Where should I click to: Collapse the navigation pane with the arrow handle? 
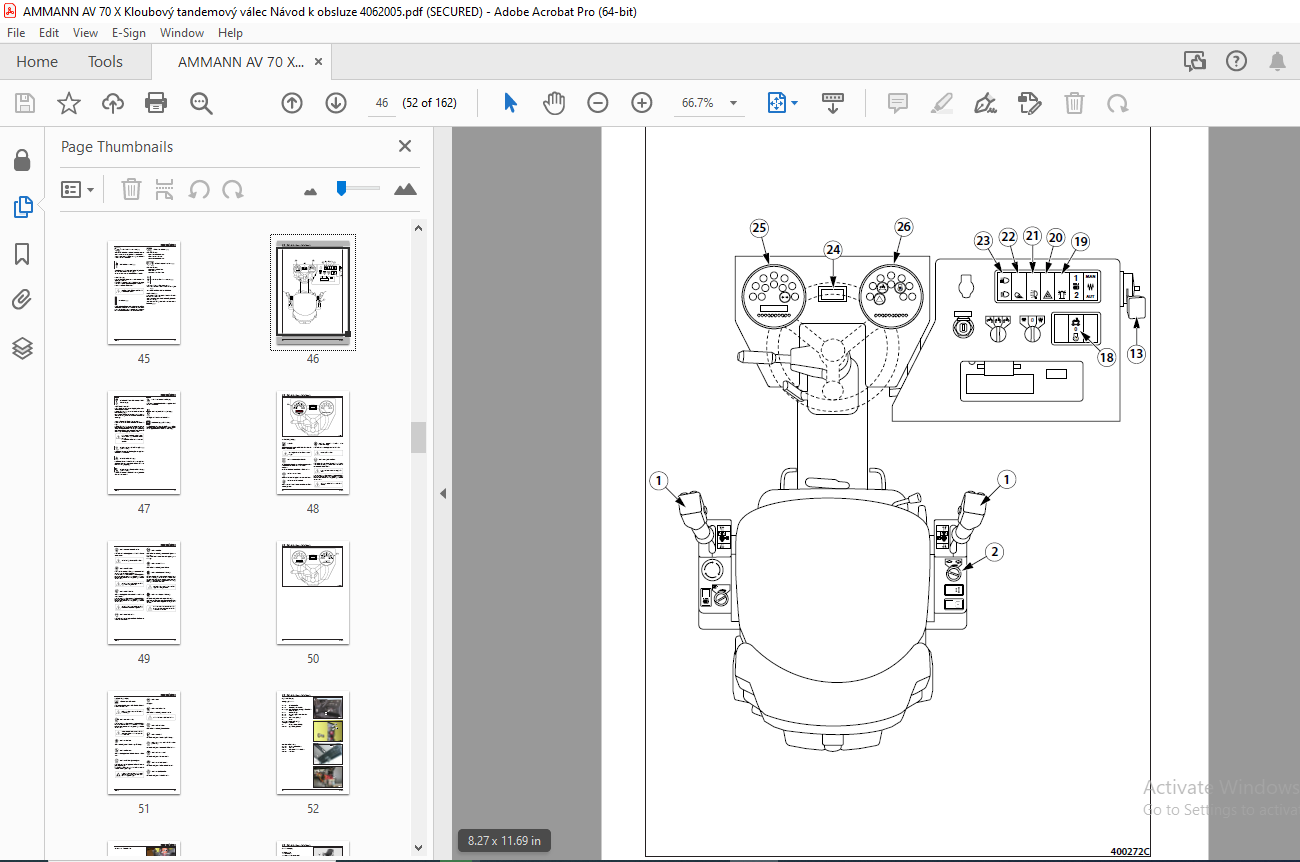(443, 493)
